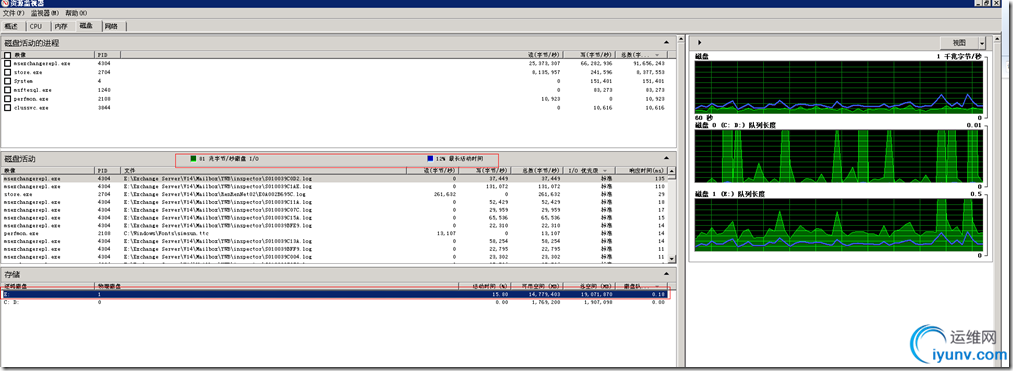Select row with file S010039C13A.log
The width and height of the screenshot is (1013, 371).
[335, 241]
